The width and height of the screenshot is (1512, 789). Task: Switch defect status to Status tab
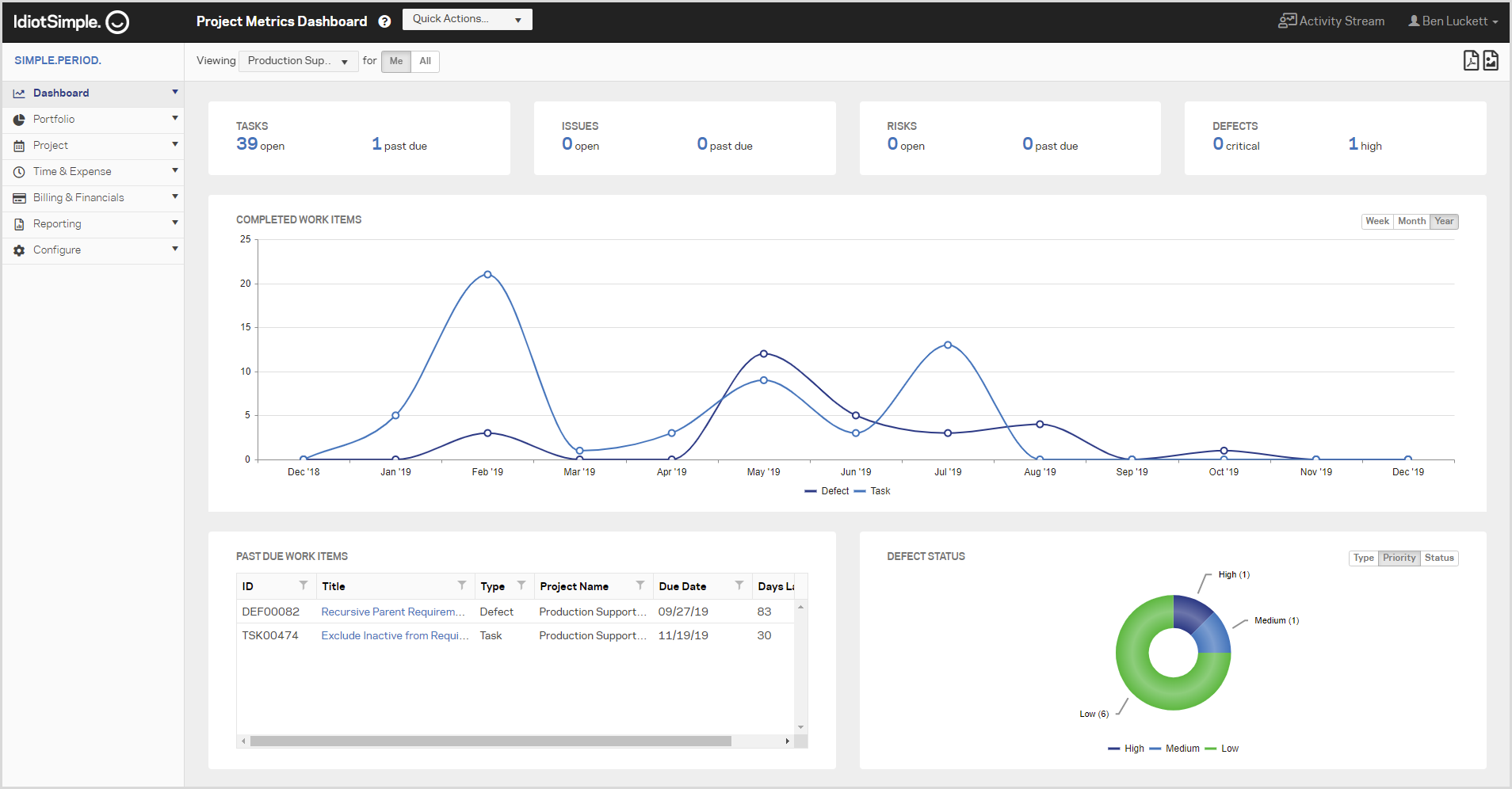pos(1439,558)
